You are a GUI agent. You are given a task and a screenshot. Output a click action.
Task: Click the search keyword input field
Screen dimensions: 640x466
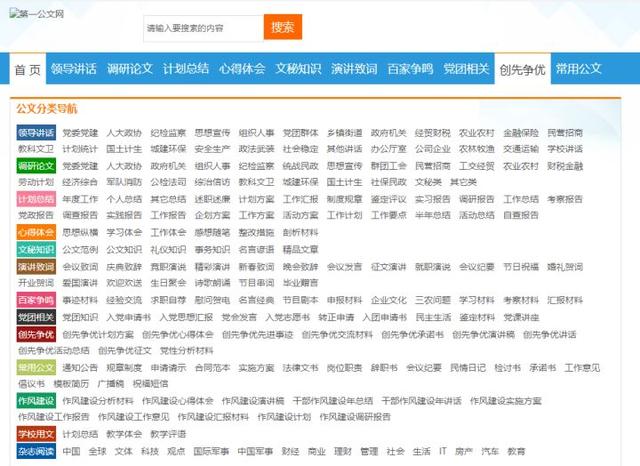(203, 28)
